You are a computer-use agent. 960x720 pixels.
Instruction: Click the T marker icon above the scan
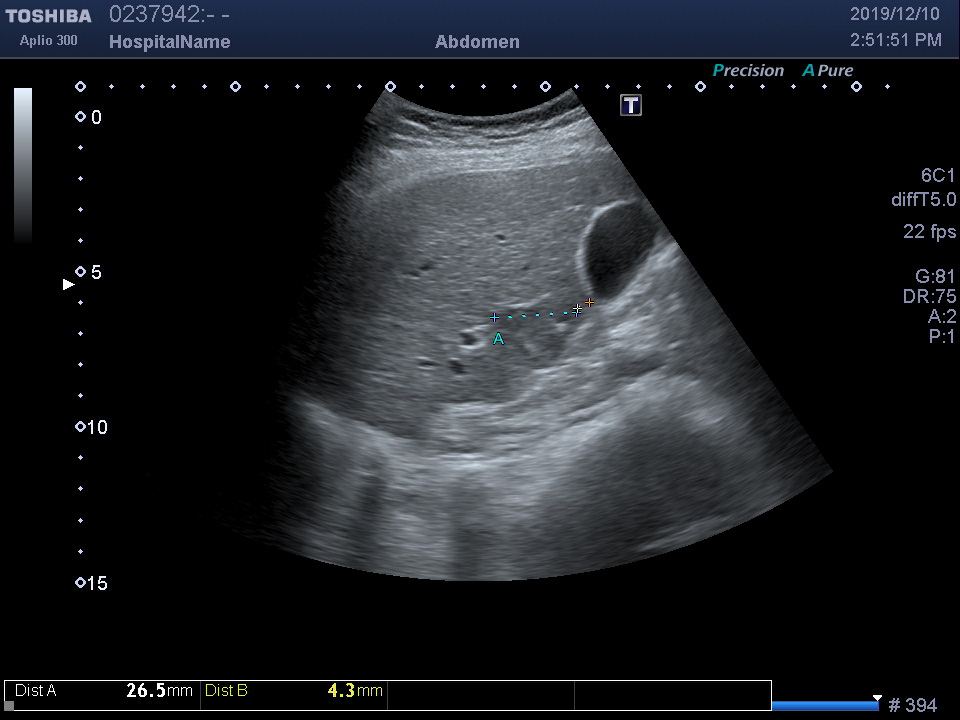[631, 105]
